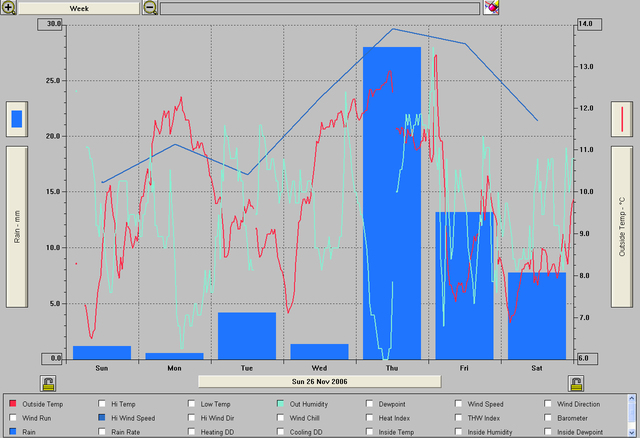Uncheck the Out Humidity series

[x=283, y=404]
